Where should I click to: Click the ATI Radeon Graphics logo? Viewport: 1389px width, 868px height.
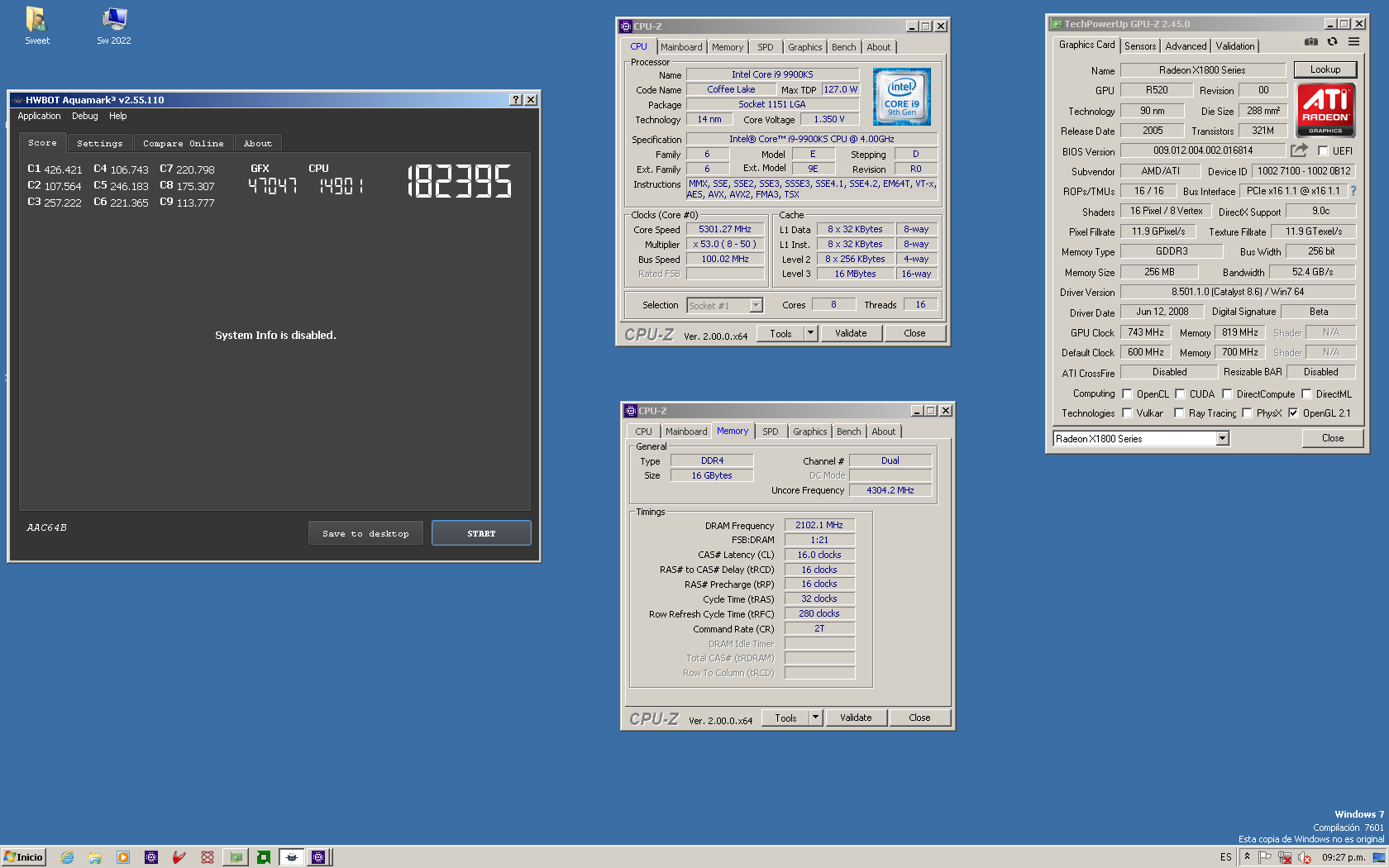[x=1325, y=110]
